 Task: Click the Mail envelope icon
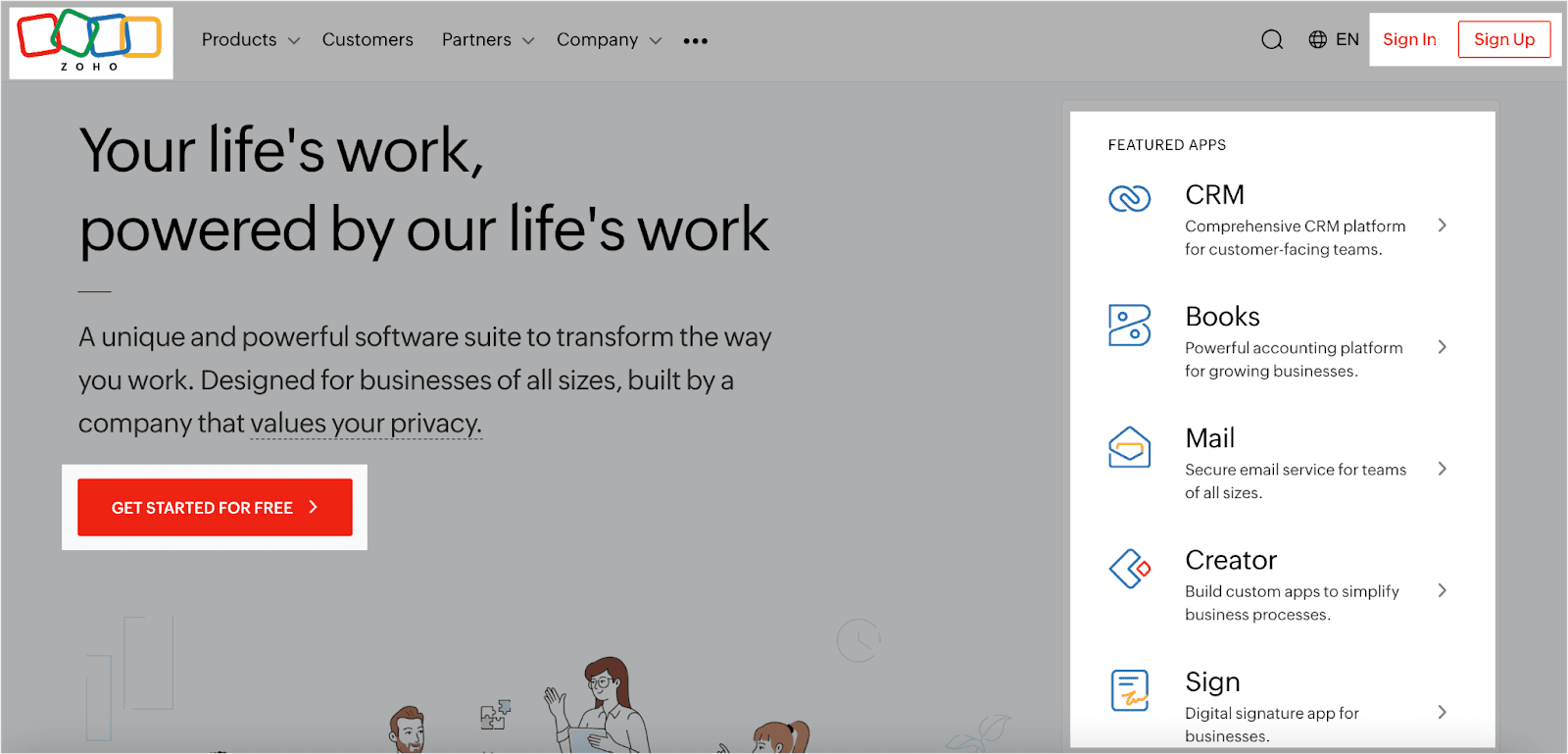1129,447
